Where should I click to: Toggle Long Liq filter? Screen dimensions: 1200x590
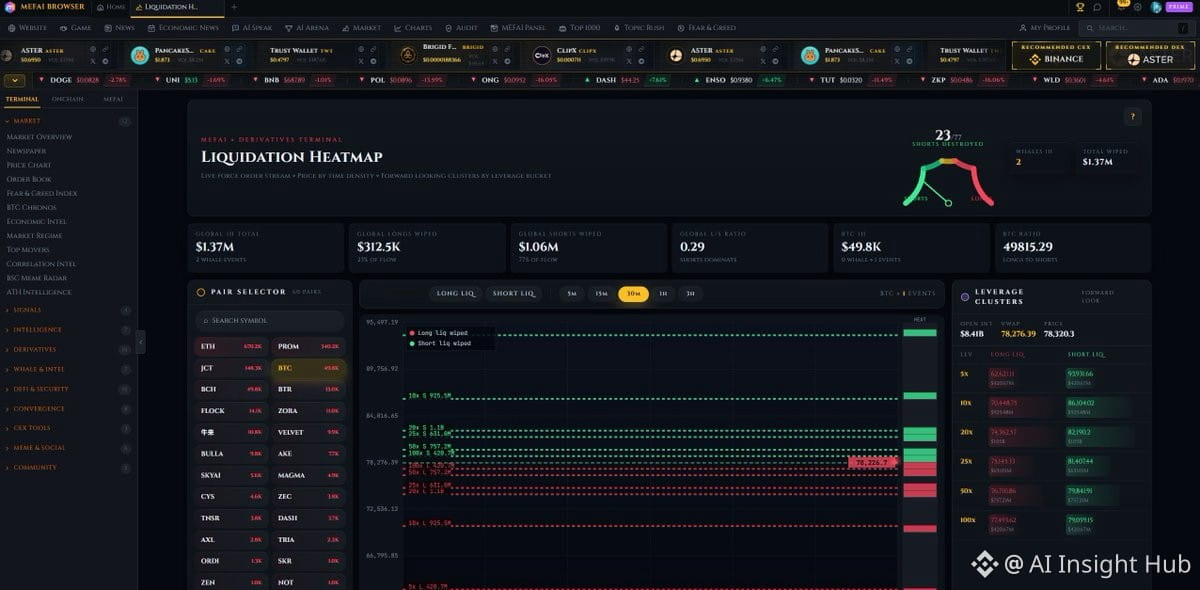point(456,294)
